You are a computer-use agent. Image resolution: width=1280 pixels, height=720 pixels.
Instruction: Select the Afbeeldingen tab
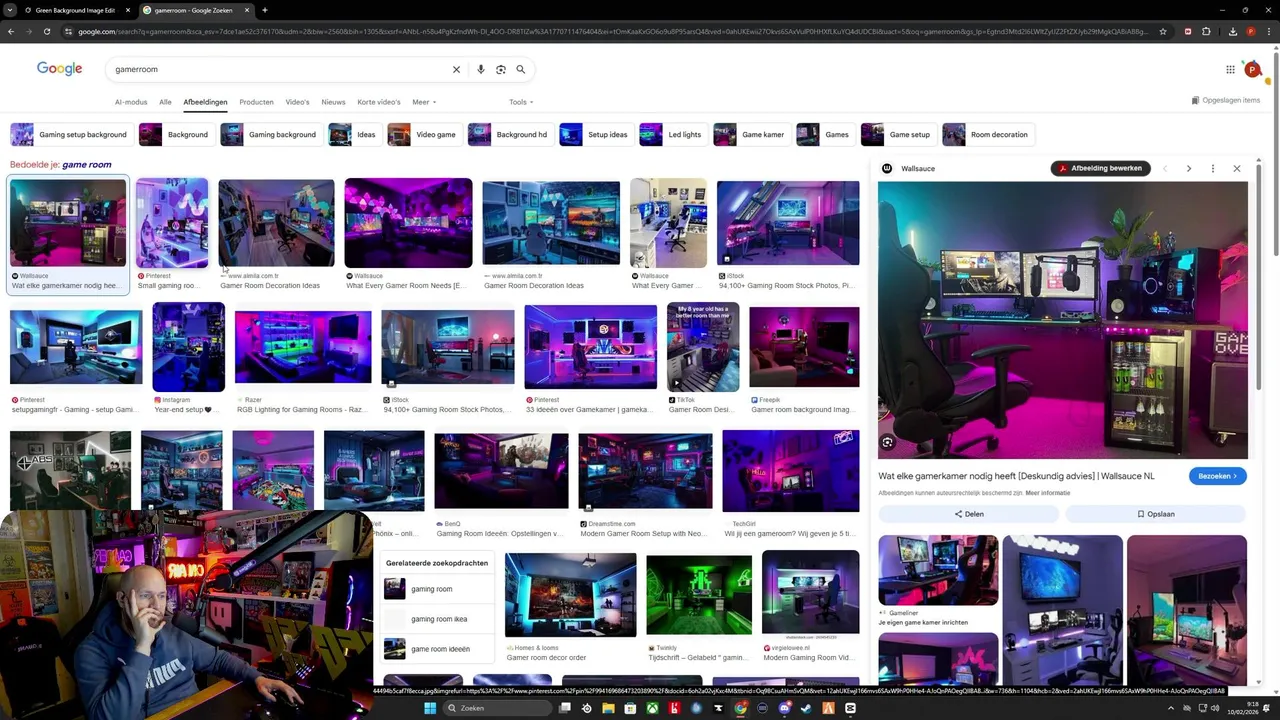pyautogui.click(x=205, y=102)
